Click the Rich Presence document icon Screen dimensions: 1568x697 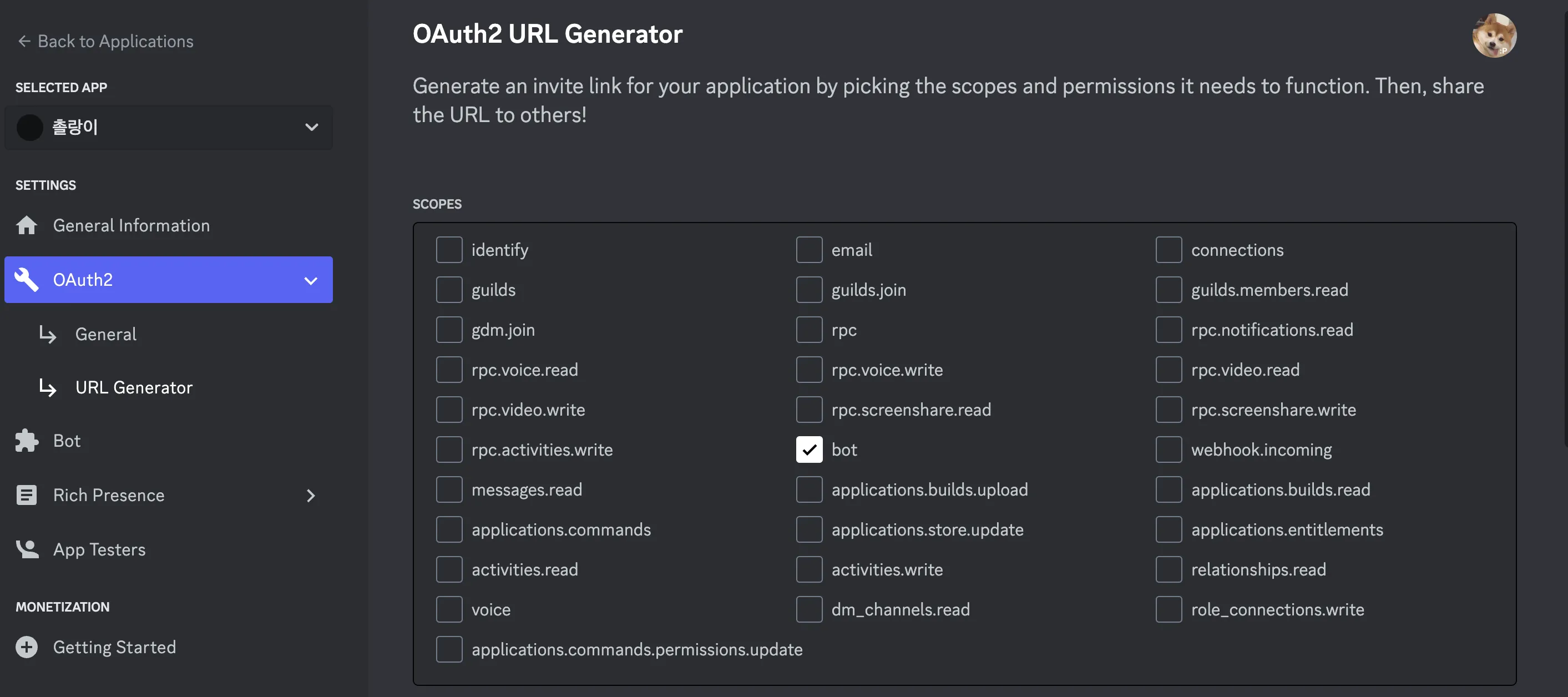26,495
